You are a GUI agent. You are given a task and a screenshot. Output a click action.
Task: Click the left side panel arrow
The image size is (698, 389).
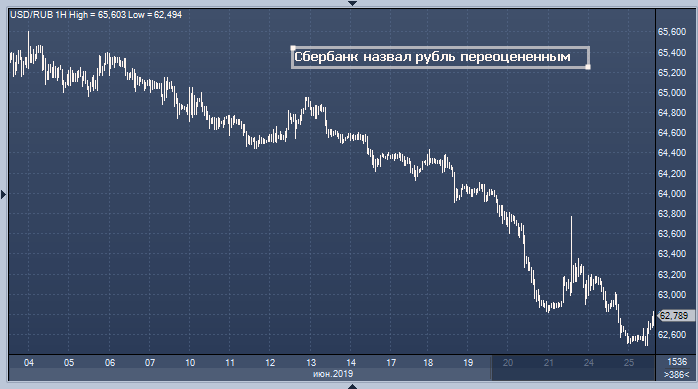coord(4,194)
